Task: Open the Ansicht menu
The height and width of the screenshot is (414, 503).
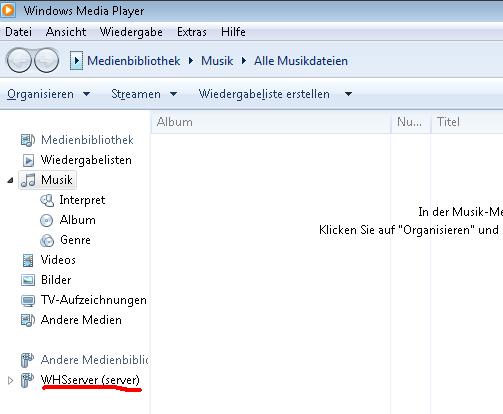Action: (x=66, y=32)
